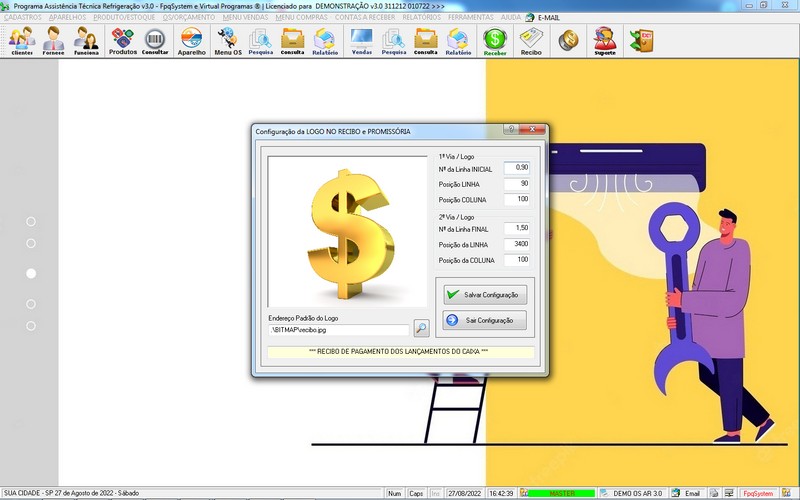Screen dimensions: 800x500
Task: Click the Email status bar button
Action: [x=687, y=493]
